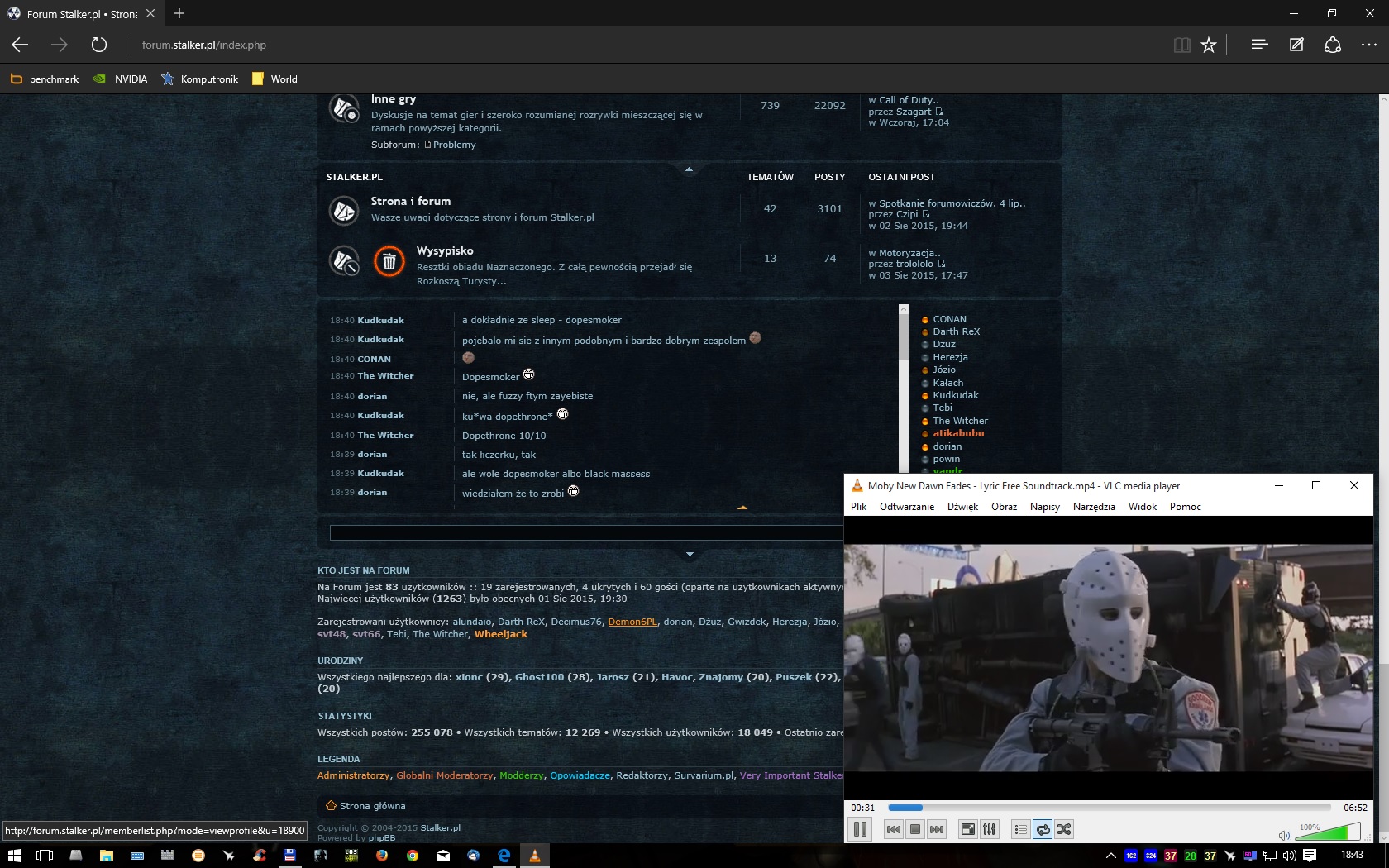Image resolution: width=1389 pixels, height=868 pixels.
Task: Pause the VLC video playback
Action: pos(860,829)
